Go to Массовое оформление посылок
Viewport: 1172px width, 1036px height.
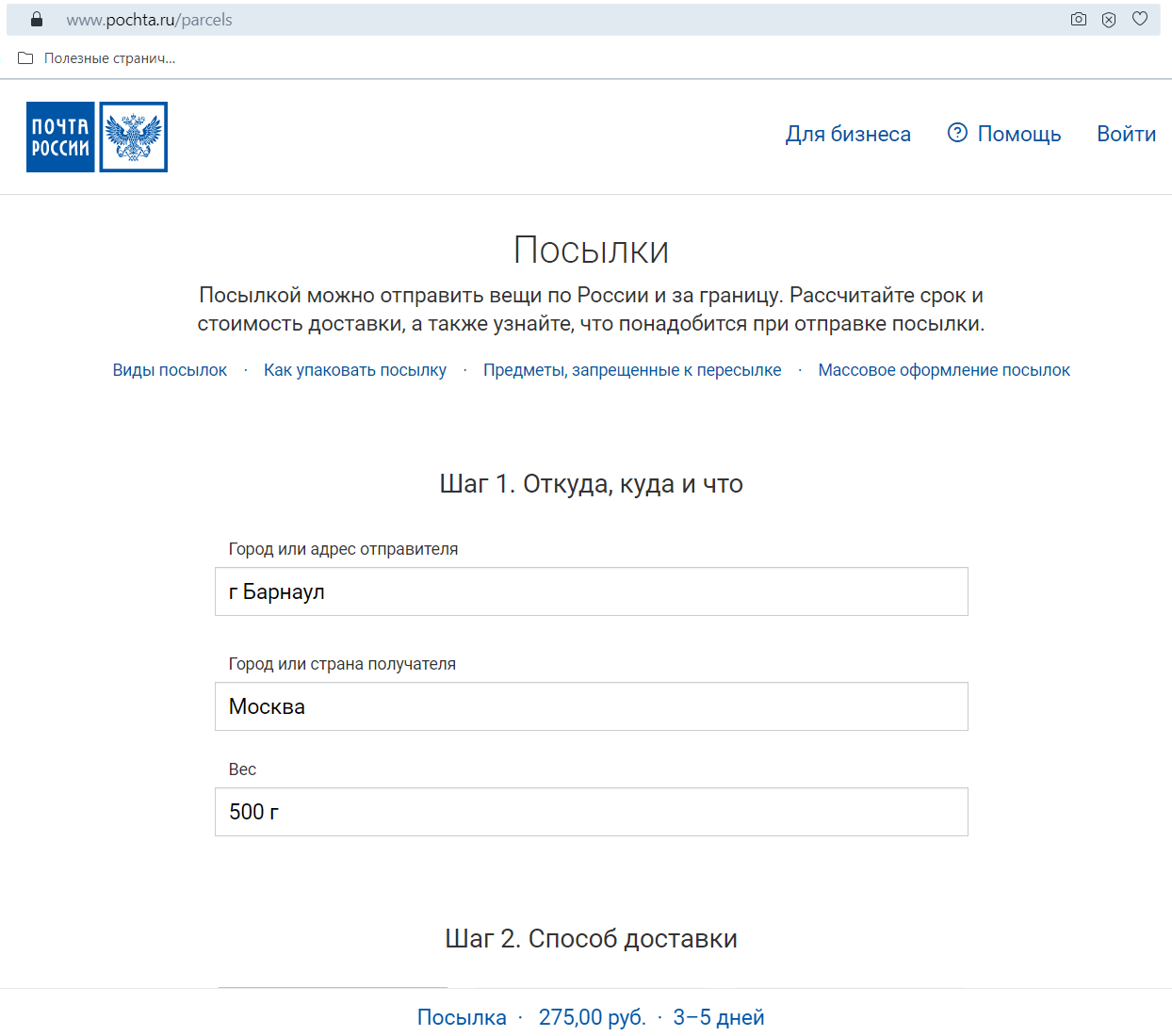tap(944, 370)
